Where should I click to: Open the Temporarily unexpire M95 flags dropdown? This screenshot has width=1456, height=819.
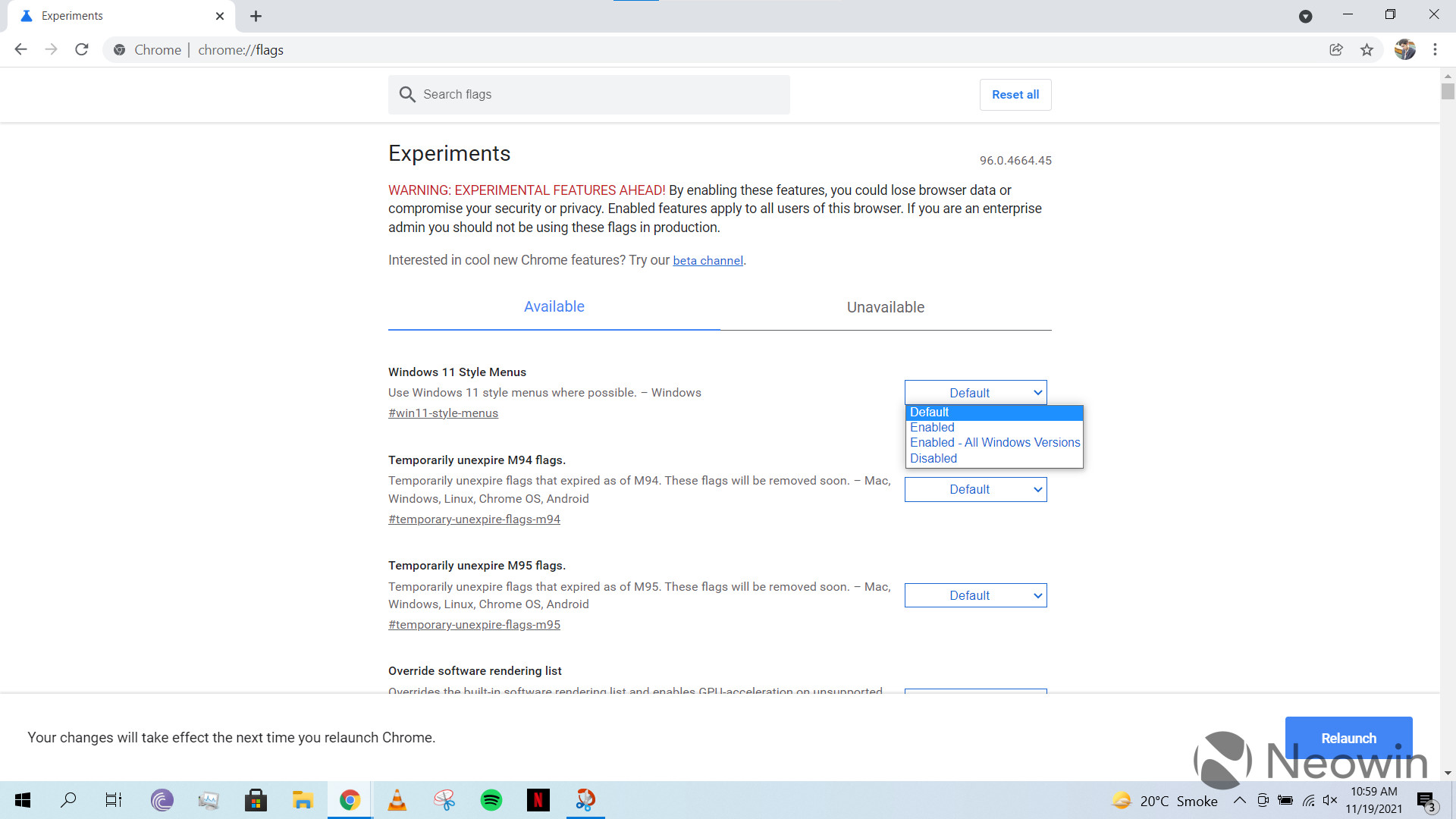click(x=975, y=595)
